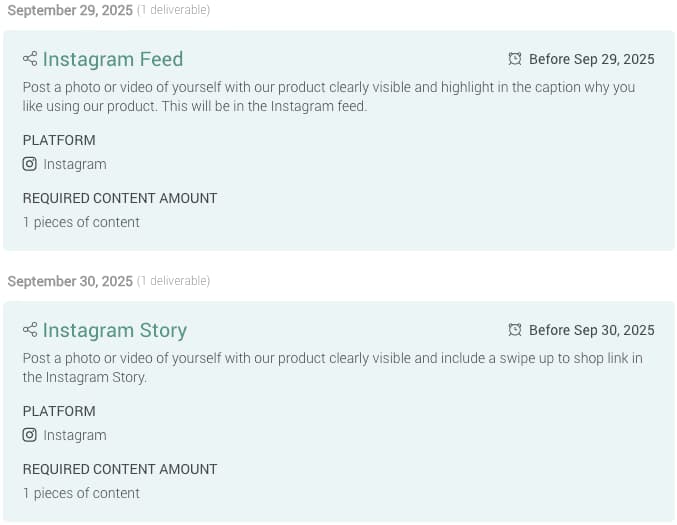The height and width of the screenshot is (525, 677).
Task: Click the Instagram platform name in Feed card
Action: click(75, 164)
